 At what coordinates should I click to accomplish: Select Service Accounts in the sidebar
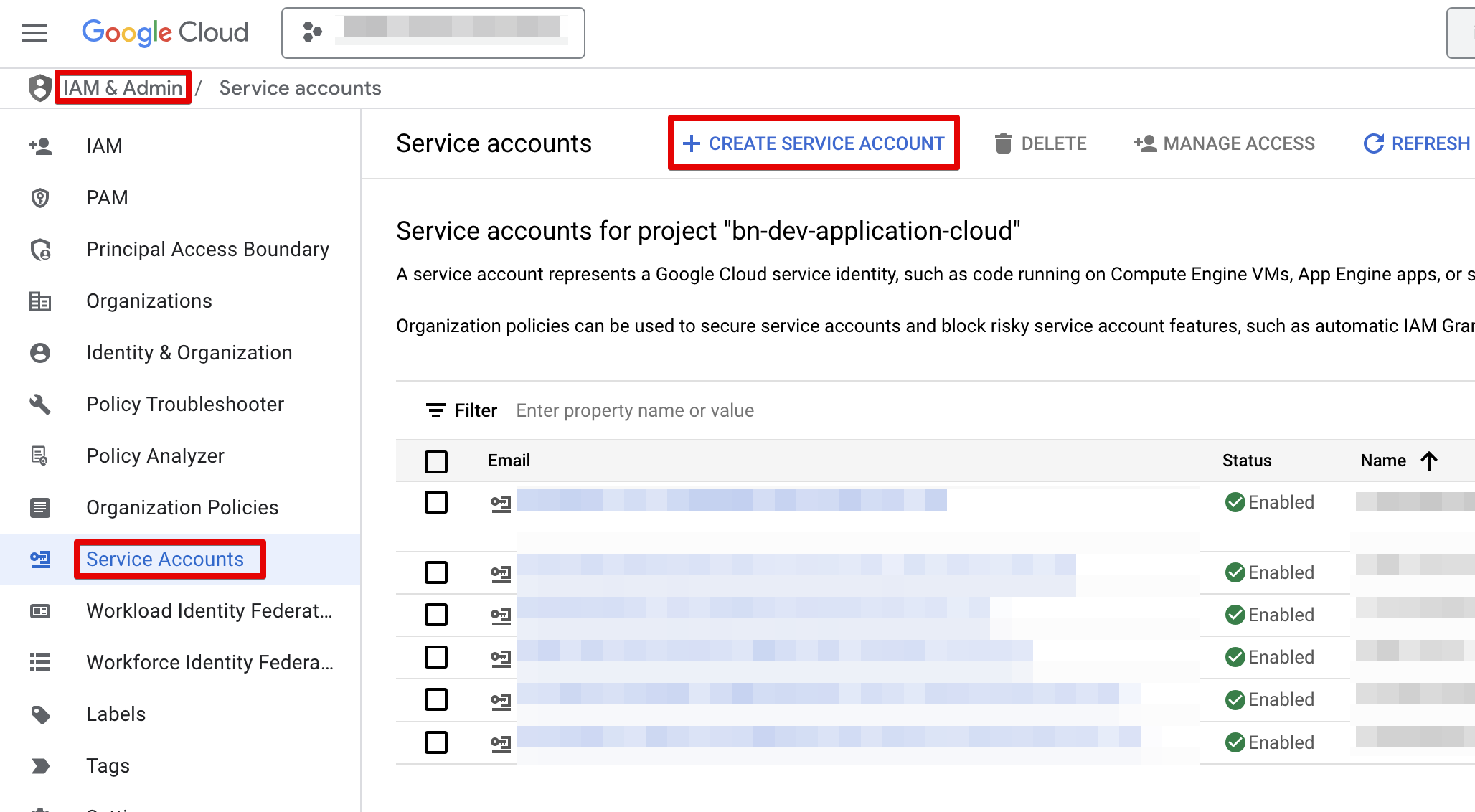click(165, 559)
